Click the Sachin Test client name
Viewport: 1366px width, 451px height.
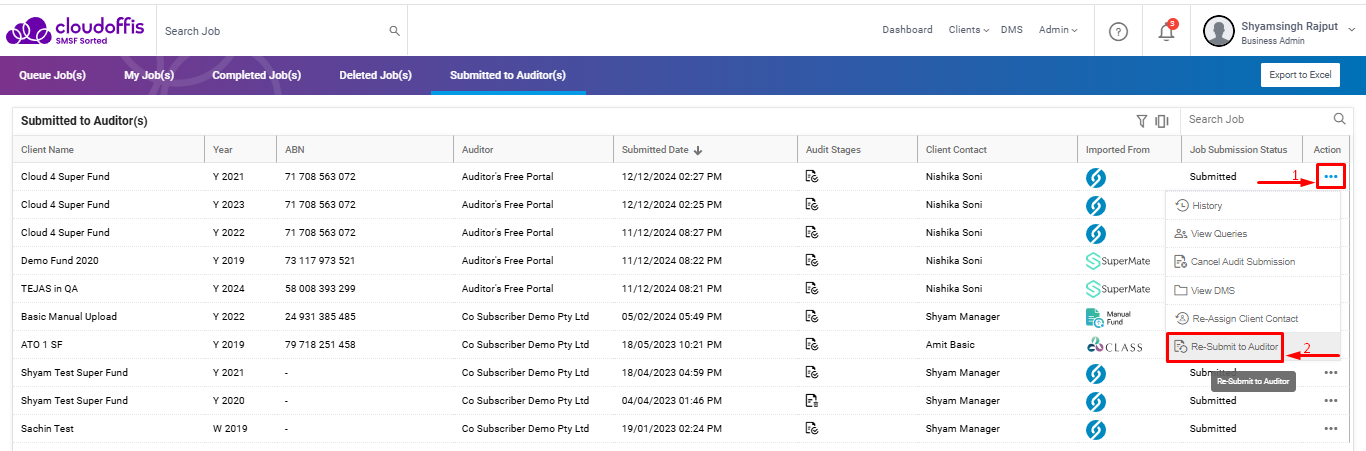pyautogui.click(x=48, y=429)
